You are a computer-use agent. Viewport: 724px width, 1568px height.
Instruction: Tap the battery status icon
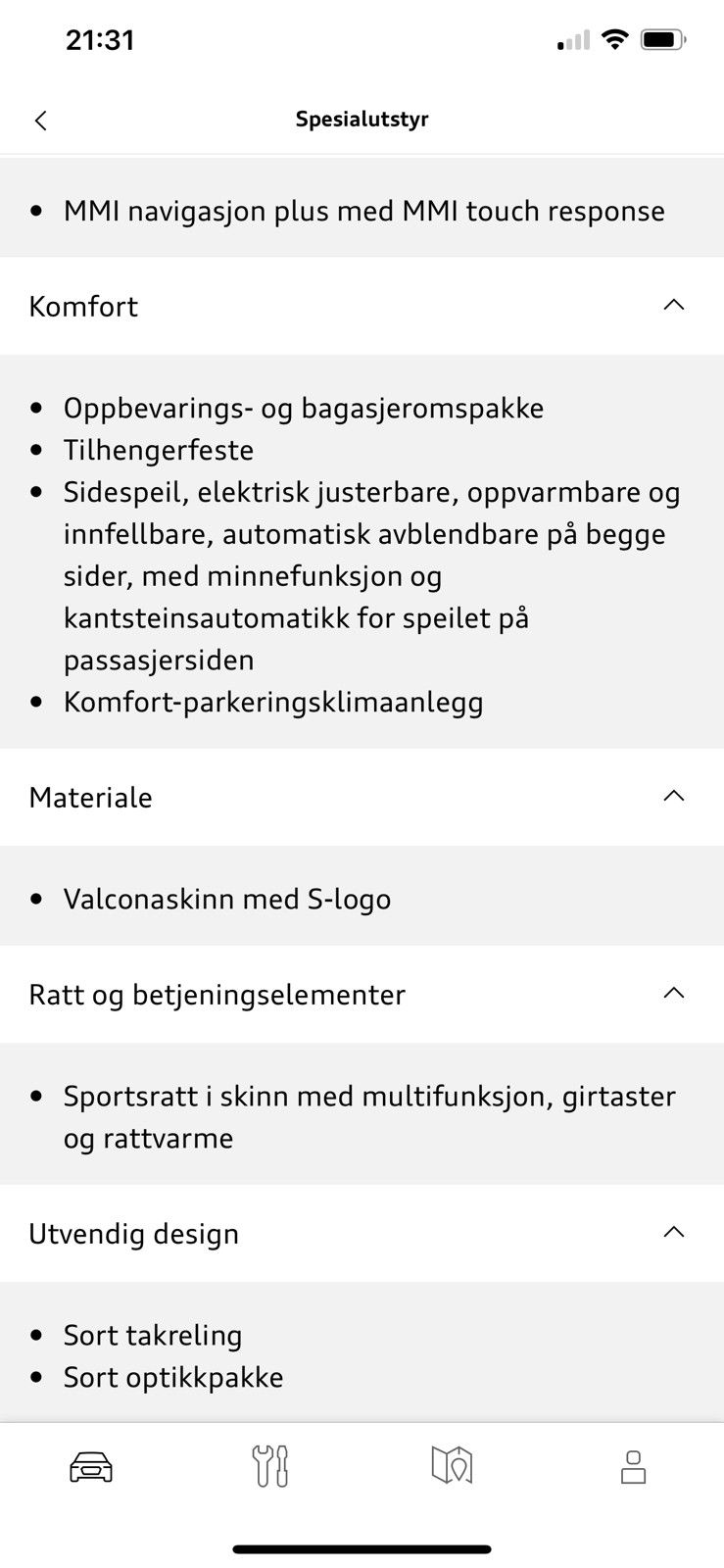664,40
